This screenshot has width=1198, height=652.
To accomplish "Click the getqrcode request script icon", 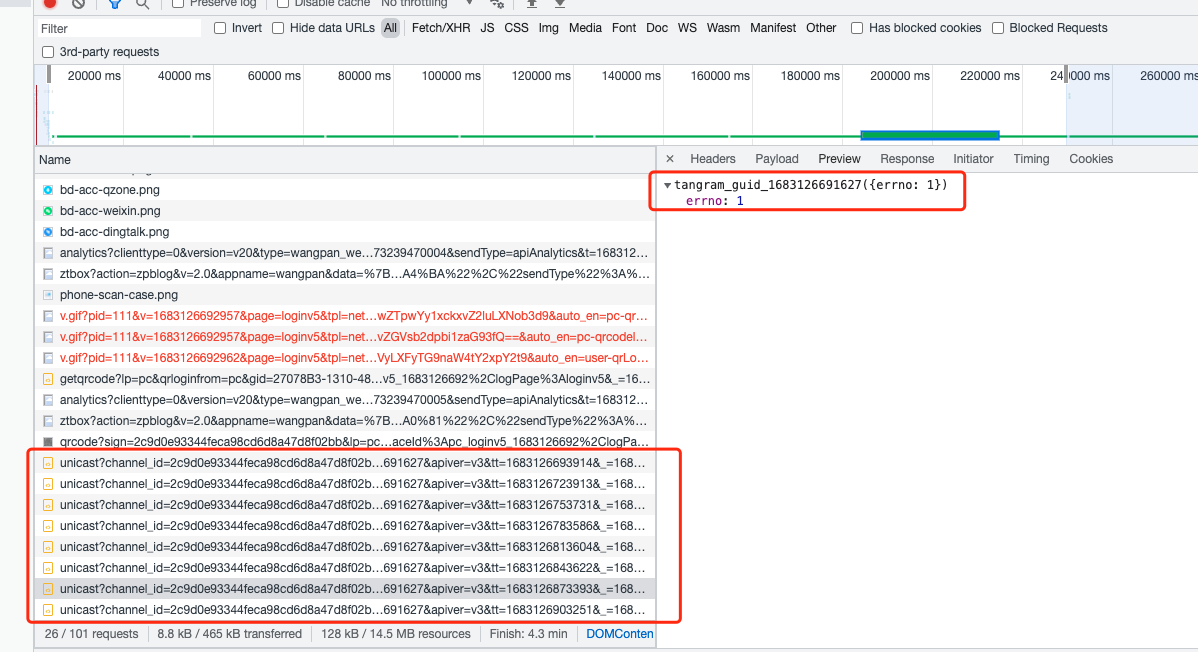I will pyautogui.click(x=48, y=379).
